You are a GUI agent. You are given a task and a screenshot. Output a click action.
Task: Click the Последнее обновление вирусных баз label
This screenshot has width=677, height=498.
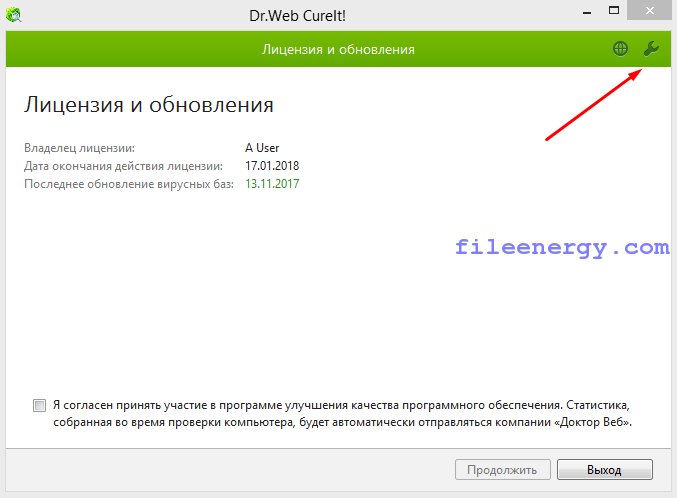(129, 184)
